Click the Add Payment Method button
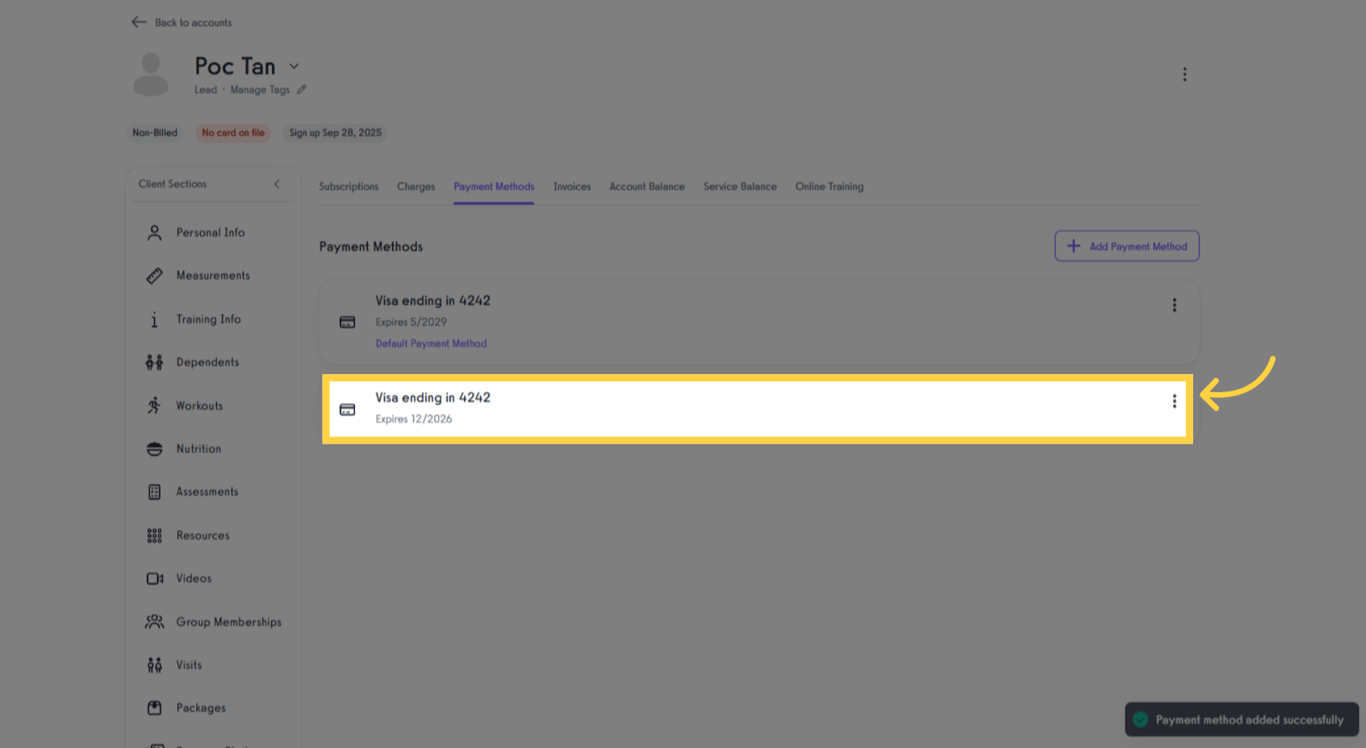Screen dimensions: 1366x748 (1127, 246)
